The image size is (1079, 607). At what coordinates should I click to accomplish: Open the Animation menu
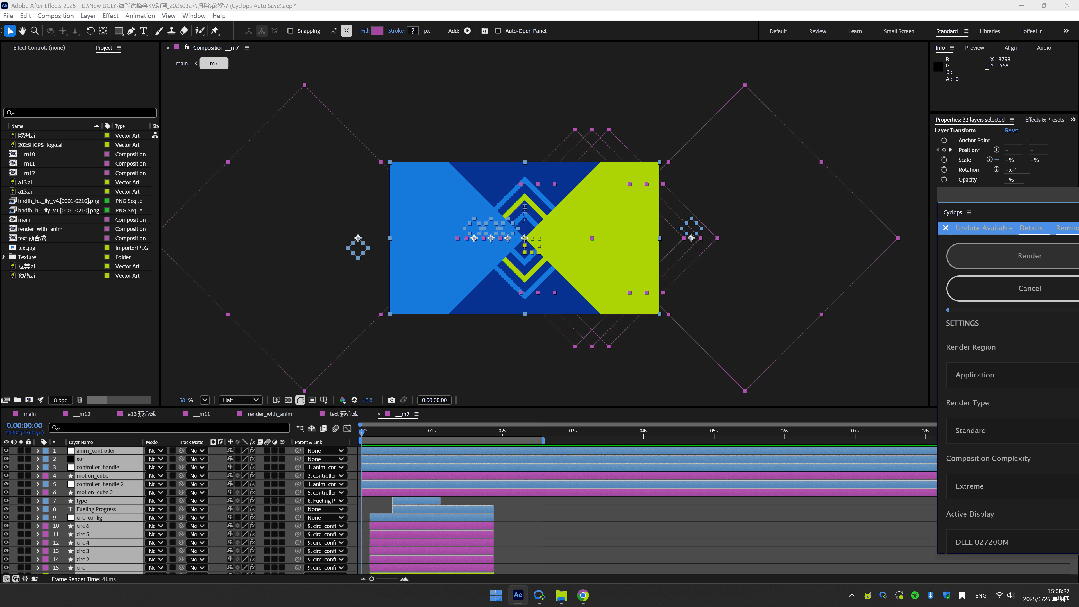pyautogui.click(x=140, y=16)
